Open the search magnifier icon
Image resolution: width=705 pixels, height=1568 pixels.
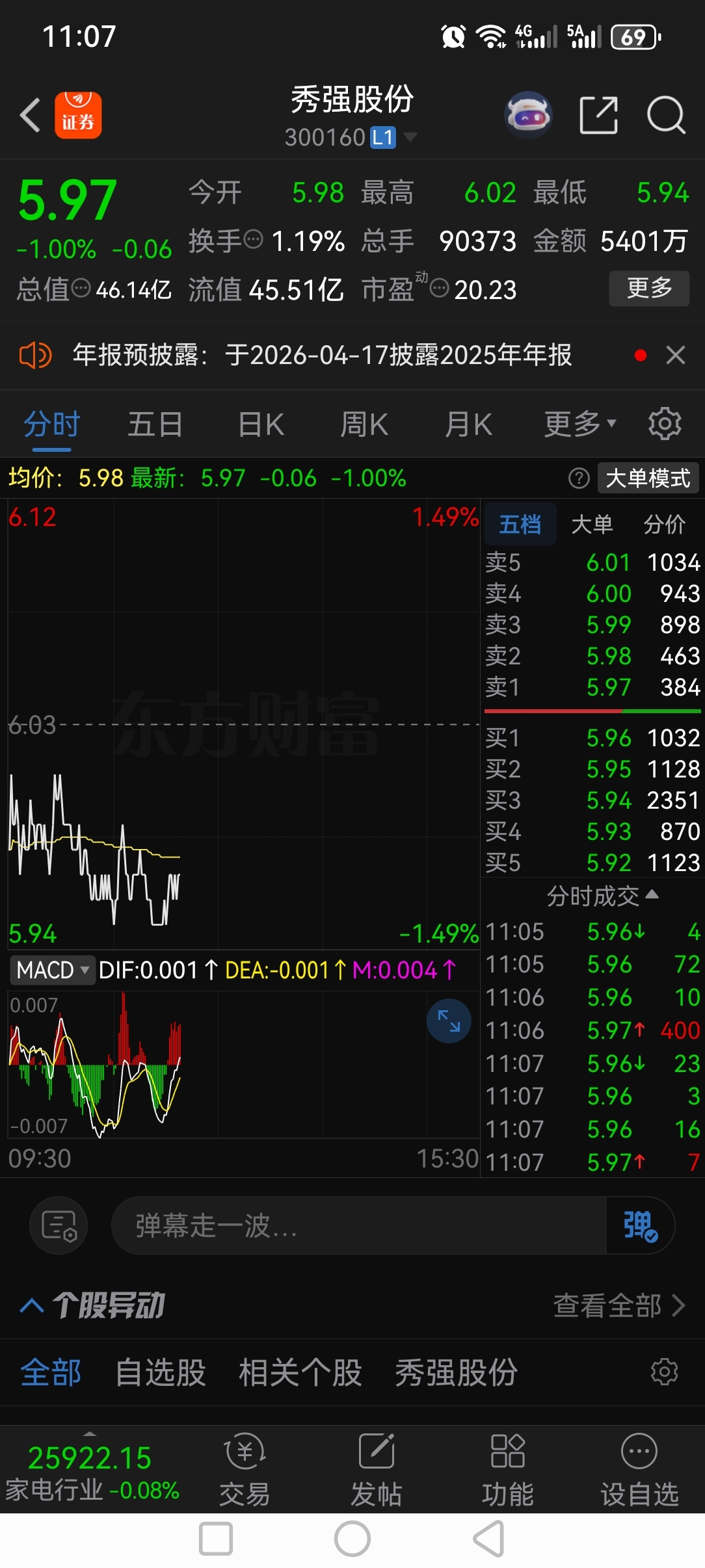click(x=667, y=115)
